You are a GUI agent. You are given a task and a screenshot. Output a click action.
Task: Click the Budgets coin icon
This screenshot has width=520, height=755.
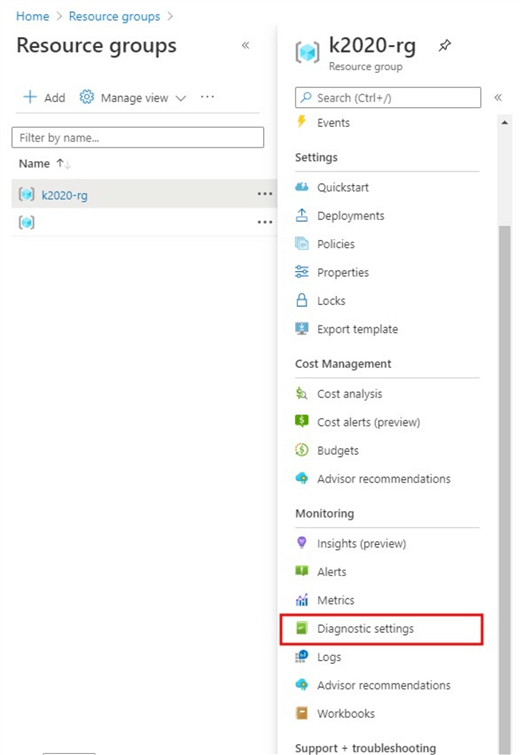tap(301, 450)
